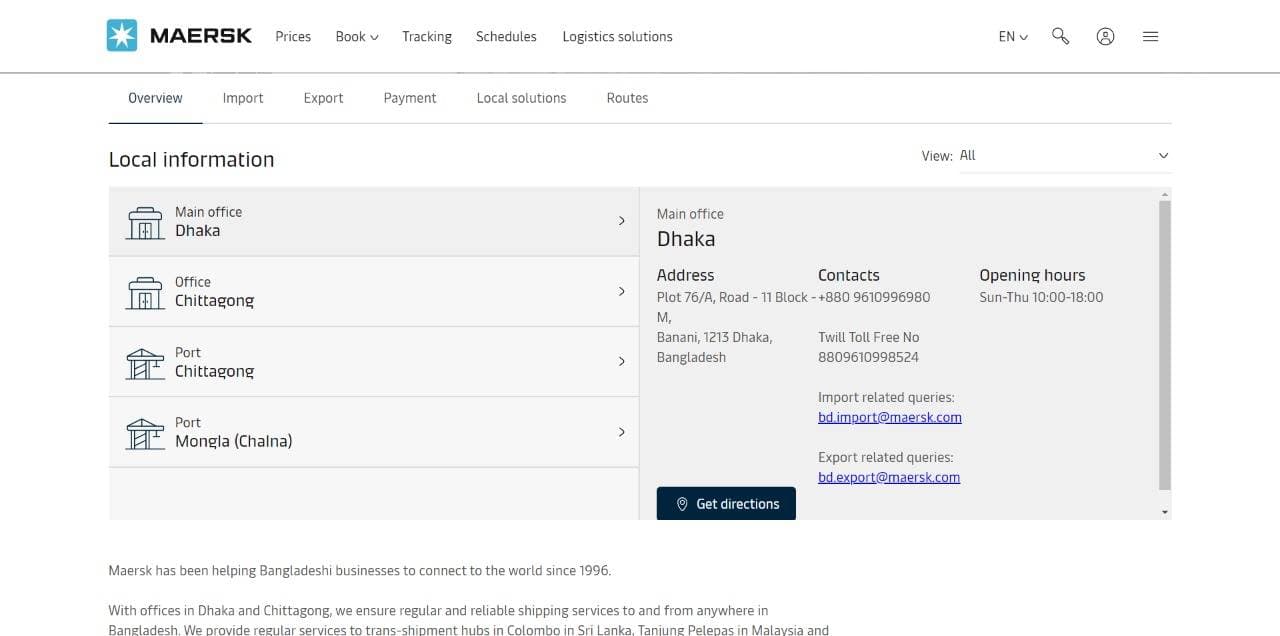Click the Chittagong office building icon

tap(145, 292)
